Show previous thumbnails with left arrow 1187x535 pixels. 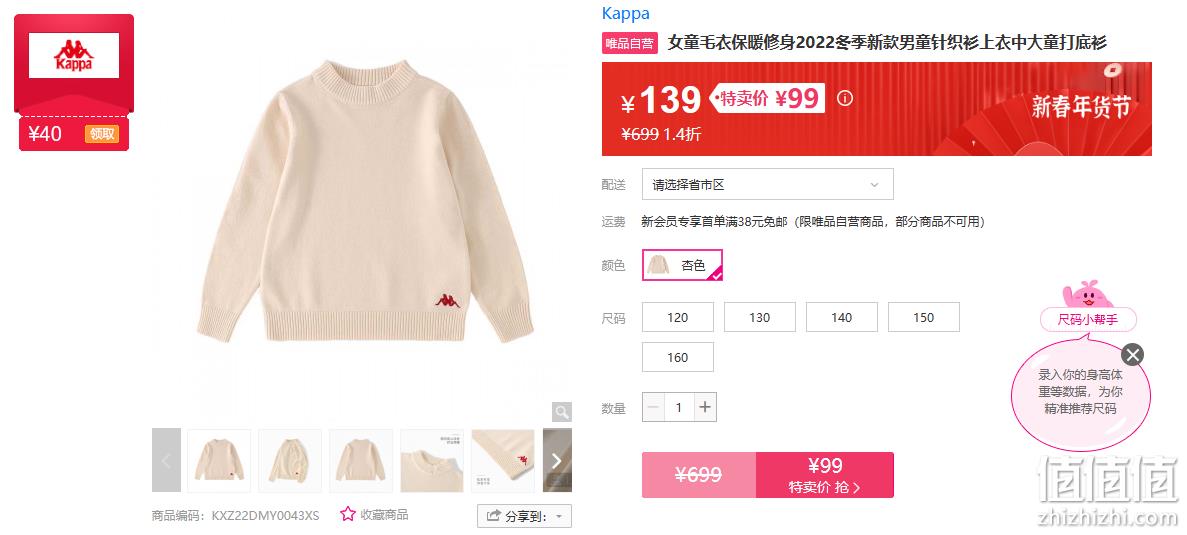click(x=167, y=460)
